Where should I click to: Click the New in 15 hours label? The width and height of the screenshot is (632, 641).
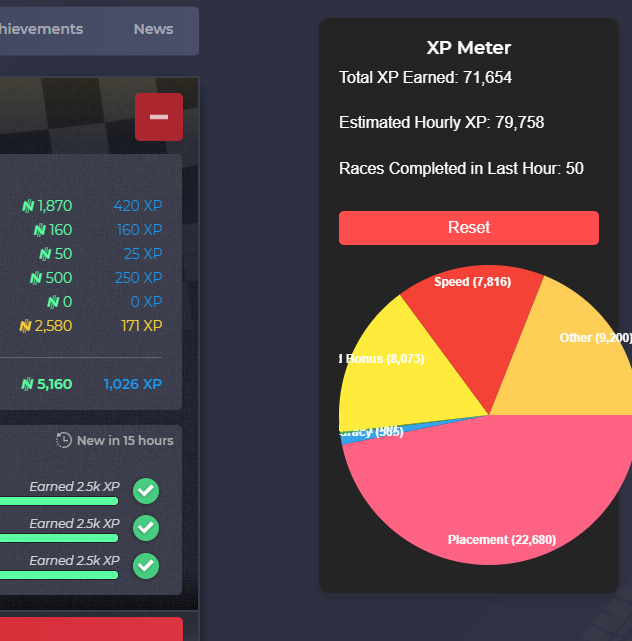pyautogui.click(x=125, y=441)
